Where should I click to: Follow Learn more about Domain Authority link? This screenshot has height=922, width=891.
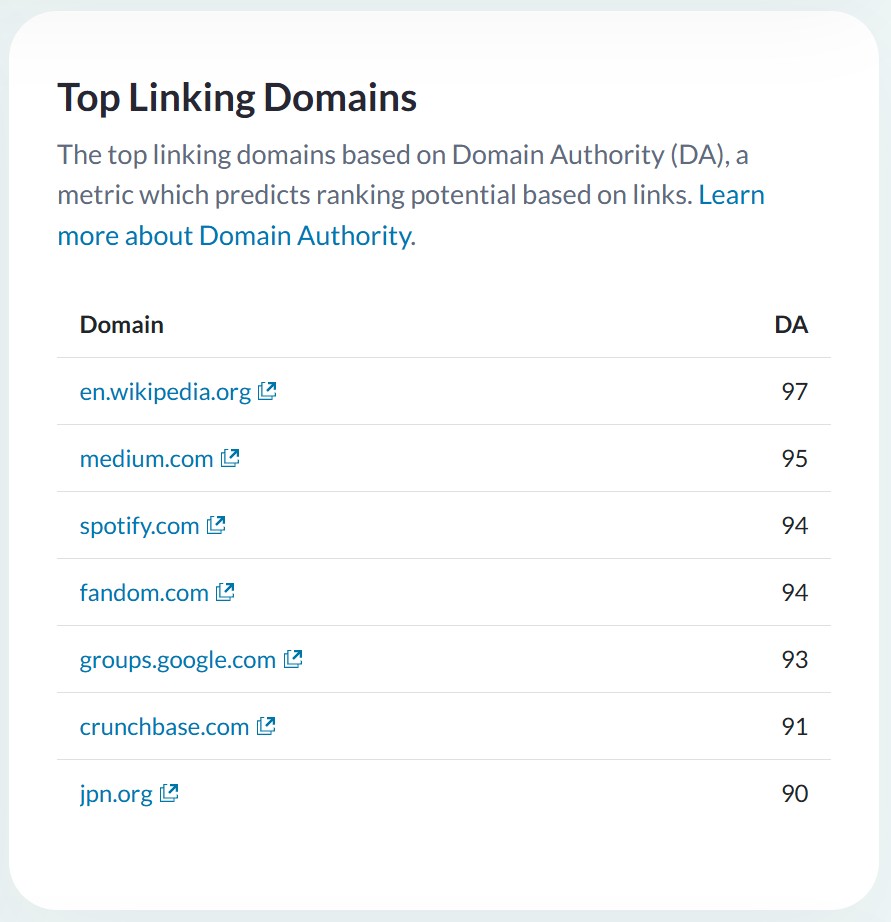234,236
